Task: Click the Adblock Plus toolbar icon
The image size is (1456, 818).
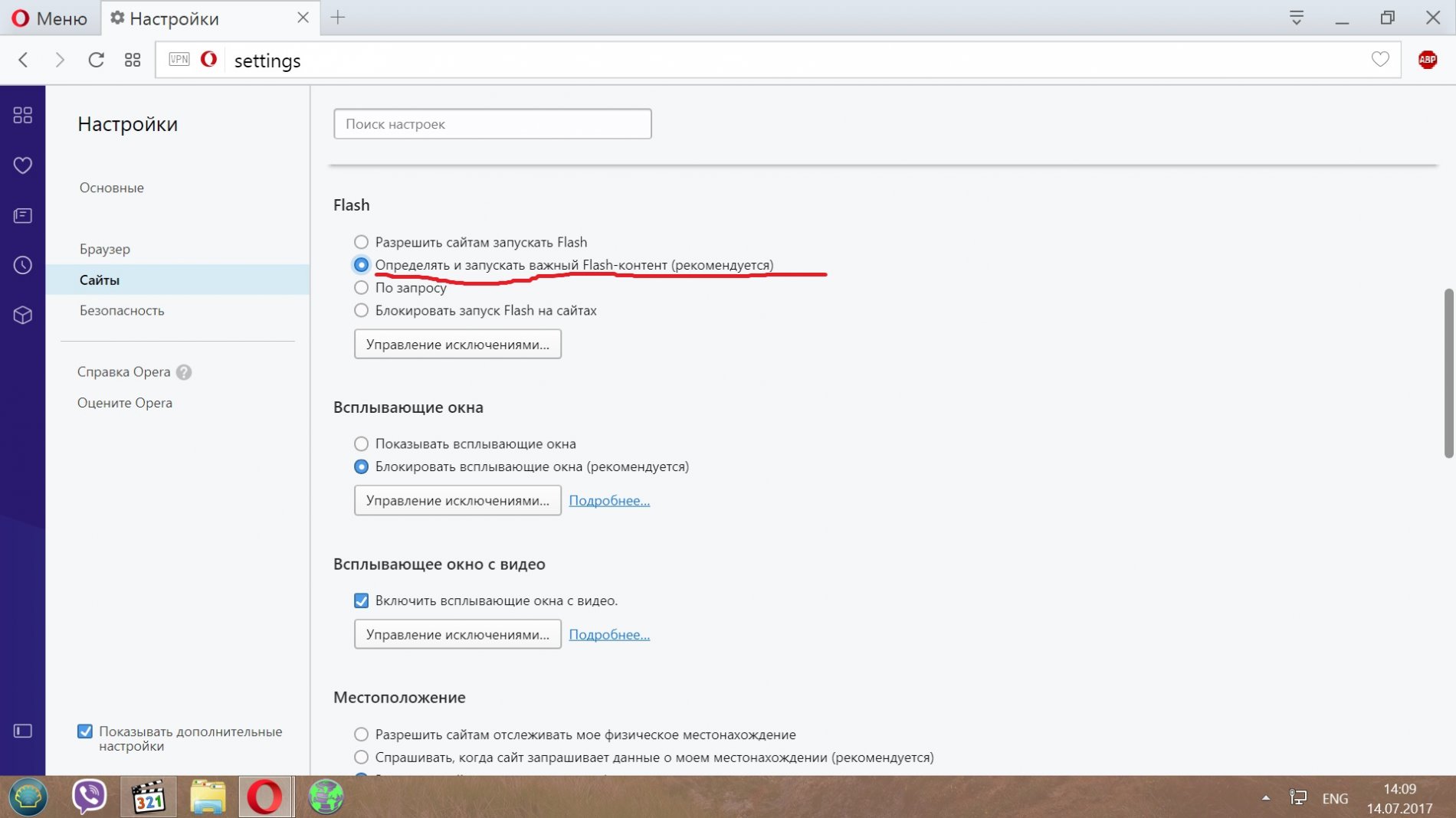Action: (1427, 60)
